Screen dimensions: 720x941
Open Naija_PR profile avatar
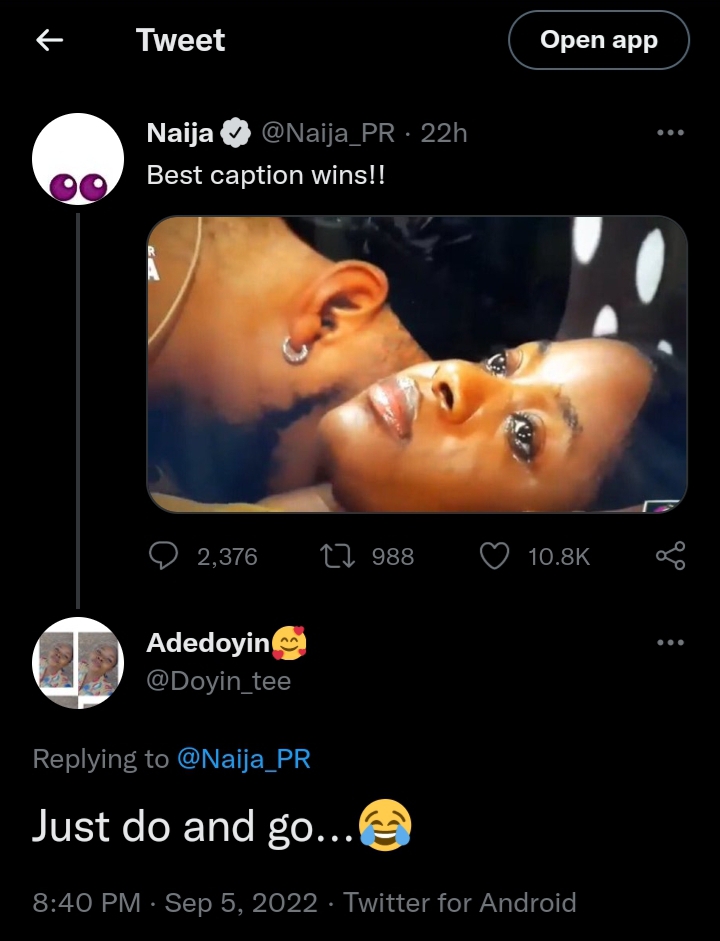pos(78,159)
